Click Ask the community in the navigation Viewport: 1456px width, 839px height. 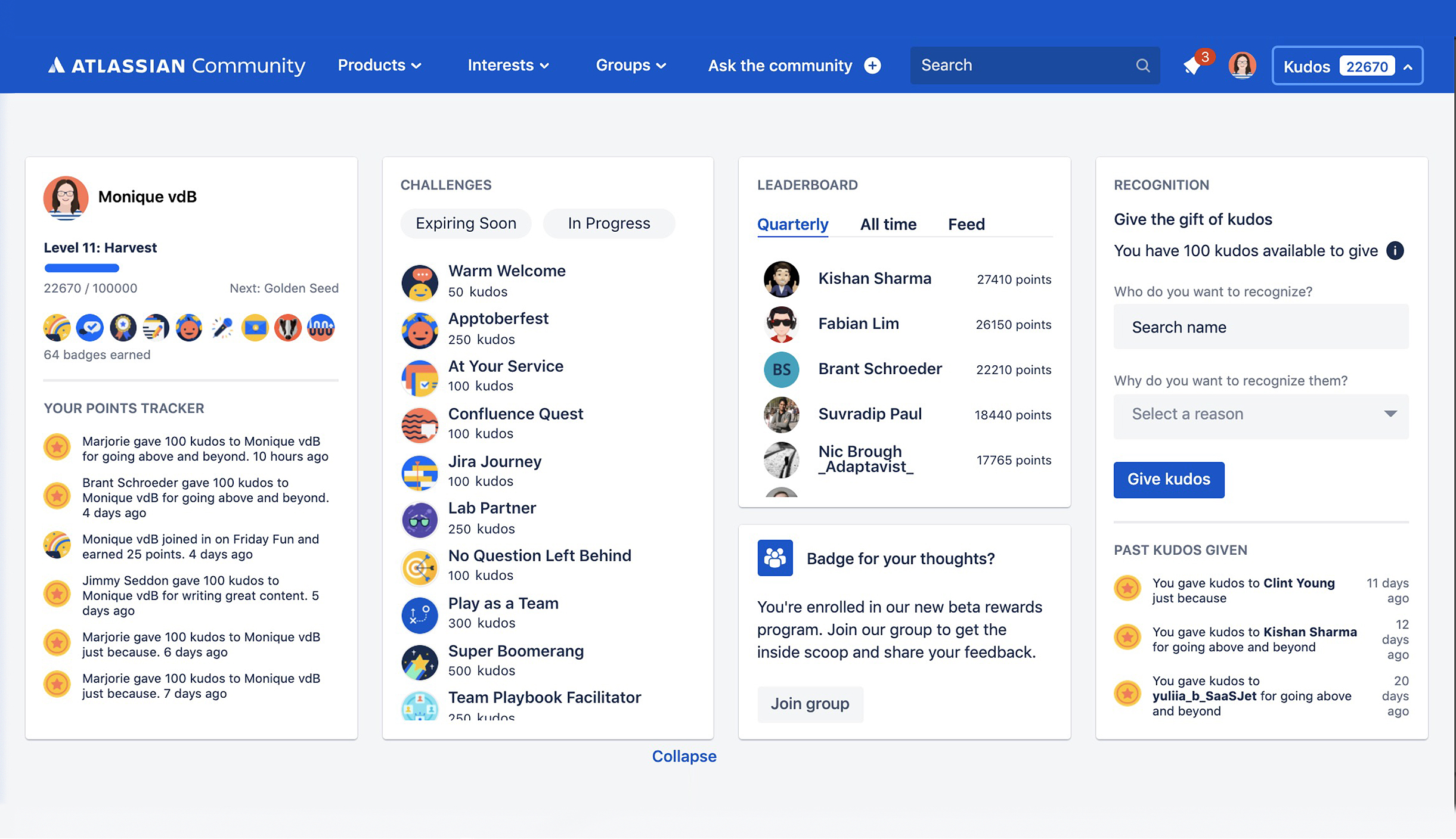point(780,65)
